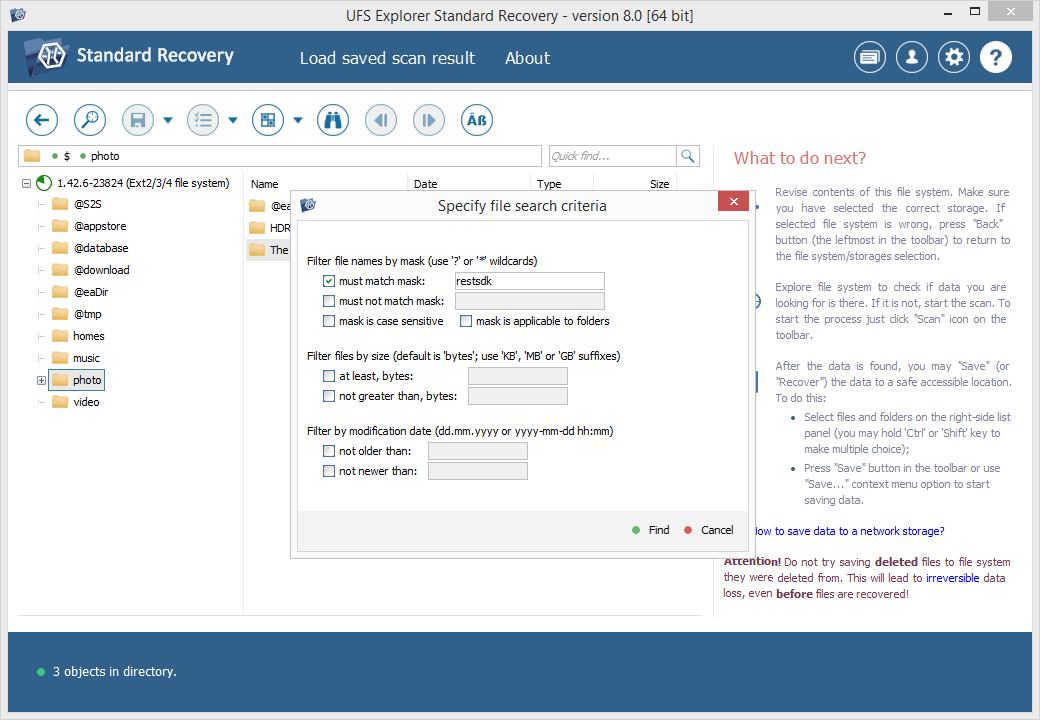Click the binoculars find toolbar icon
The height and width of the screenshot is (720, 1040).
[333, 120]
